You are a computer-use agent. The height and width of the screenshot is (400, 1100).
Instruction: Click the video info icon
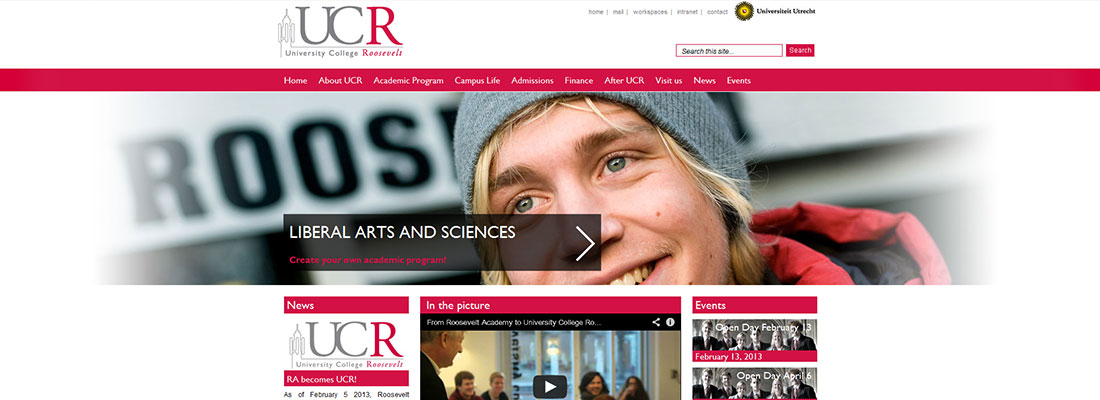coord(670,322)
